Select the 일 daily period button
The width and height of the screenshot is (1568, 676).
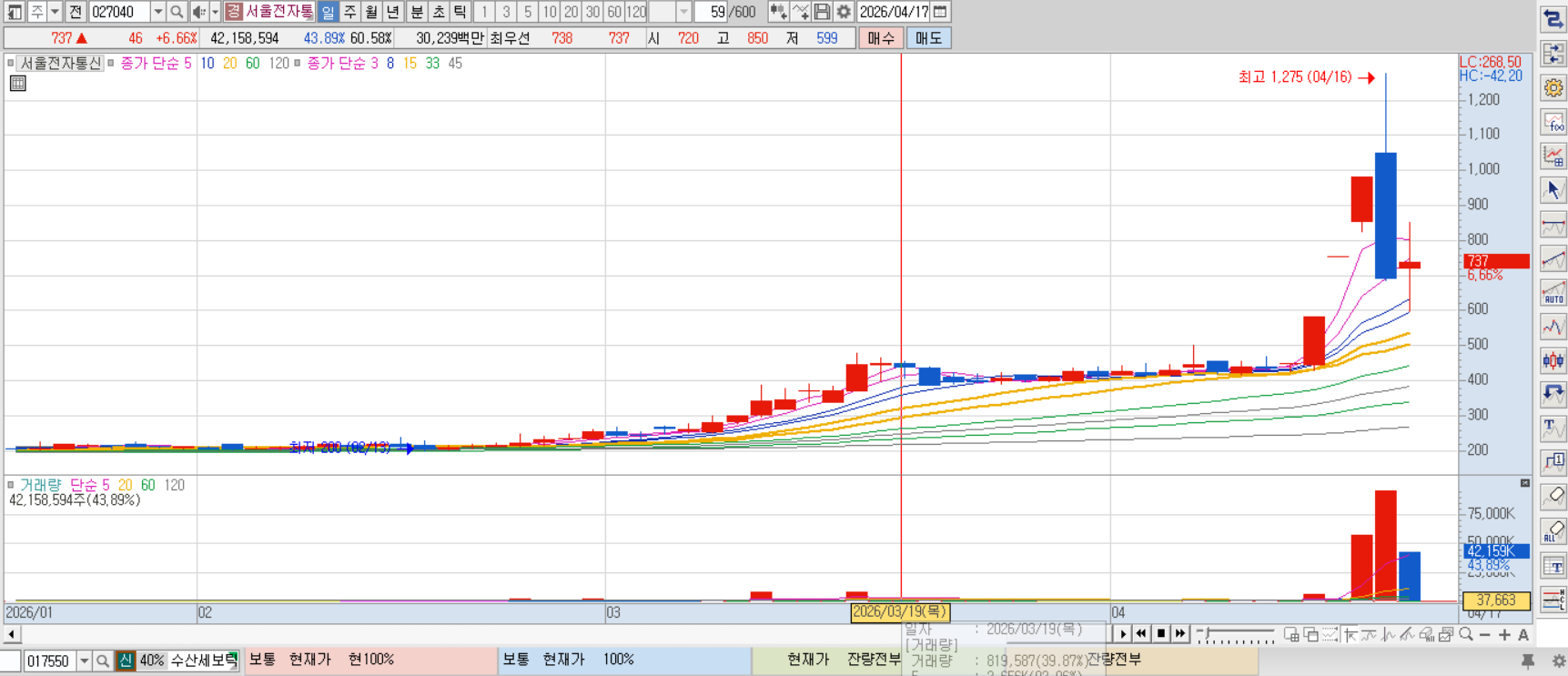point(328,12)
